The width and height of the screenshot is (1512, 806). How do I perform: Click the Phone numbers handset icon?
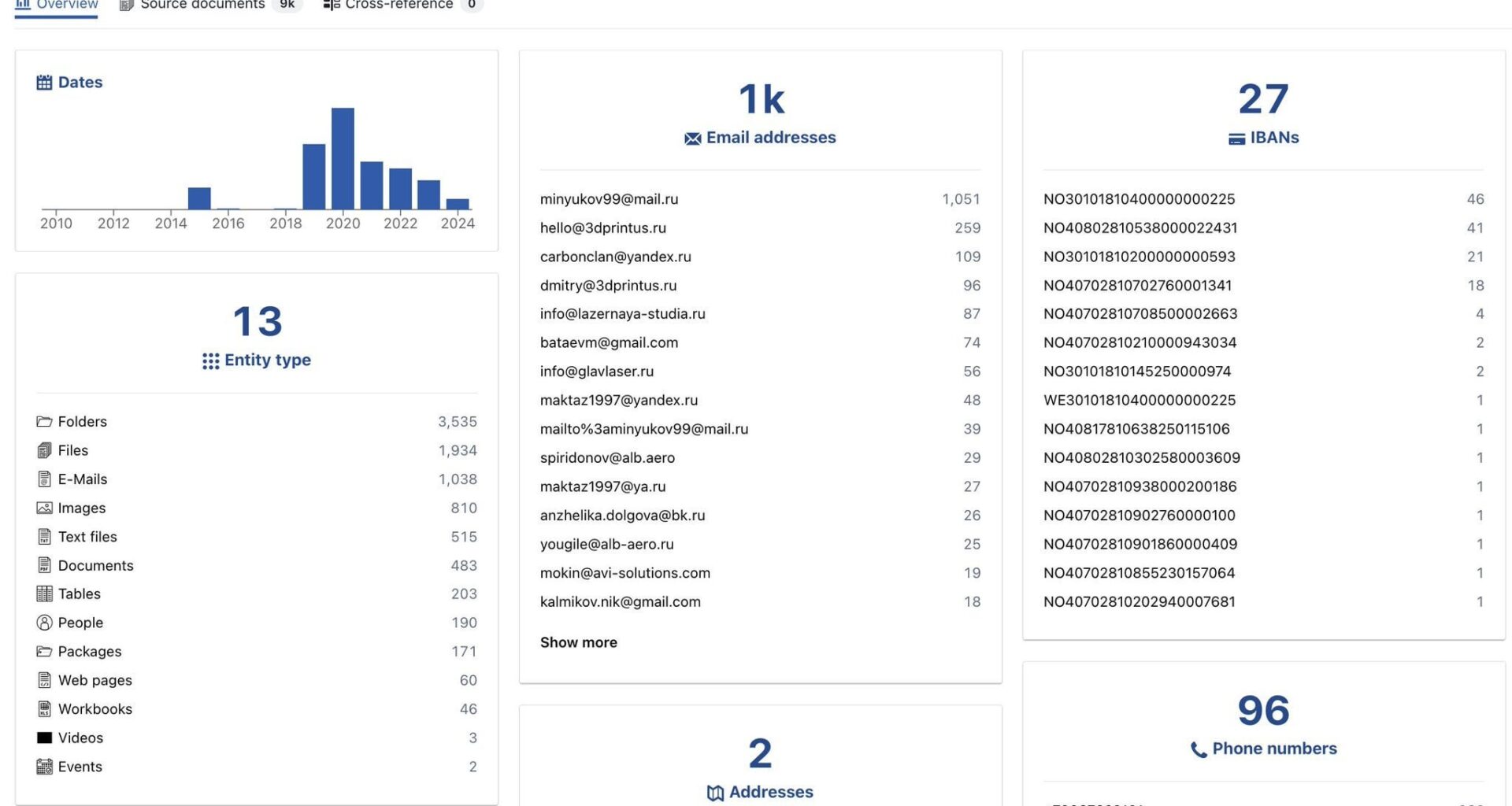(1199, 750)
